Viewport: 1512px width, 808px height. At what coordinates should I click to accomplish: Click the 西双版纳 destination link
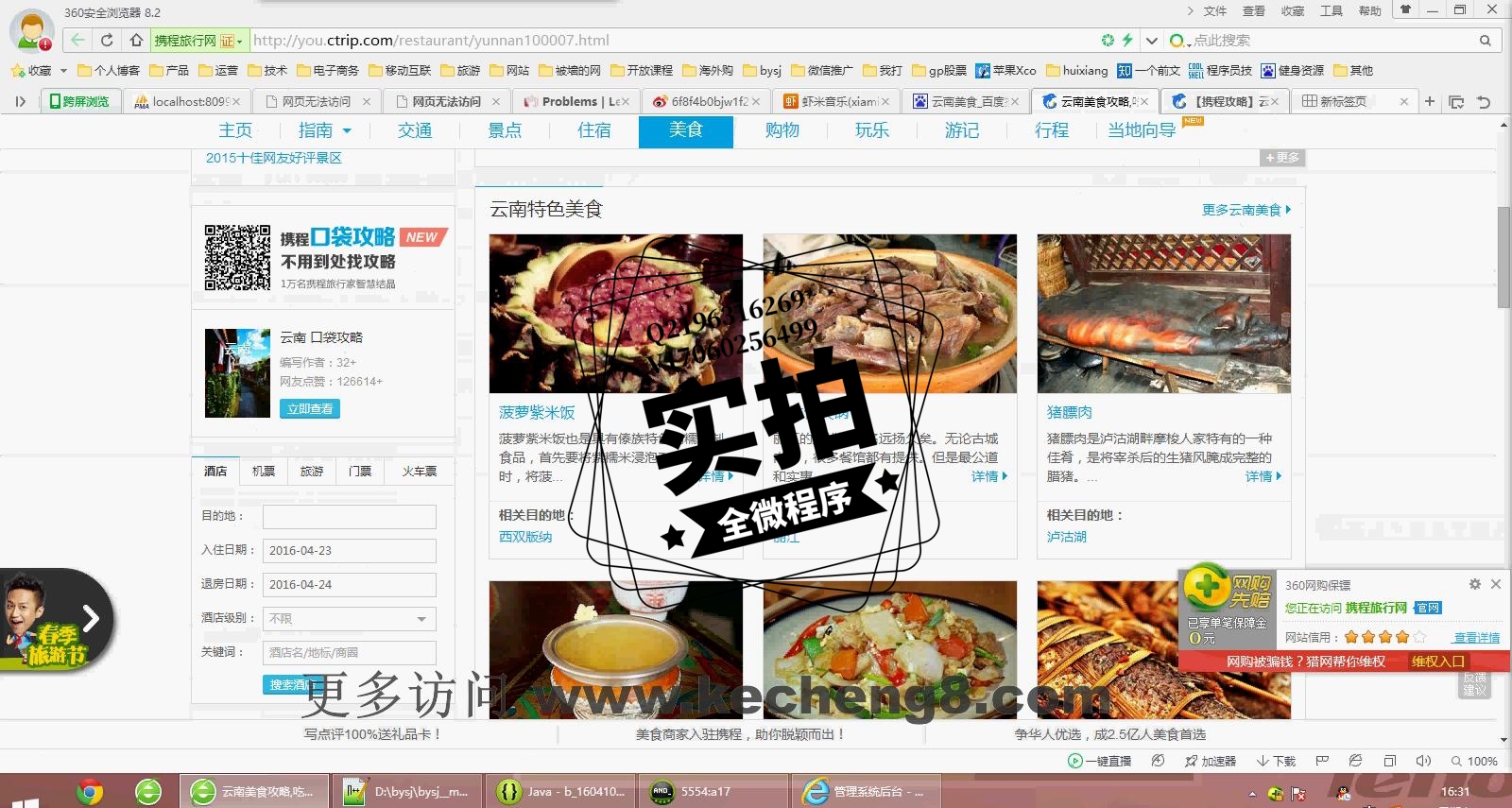(525, 536)
